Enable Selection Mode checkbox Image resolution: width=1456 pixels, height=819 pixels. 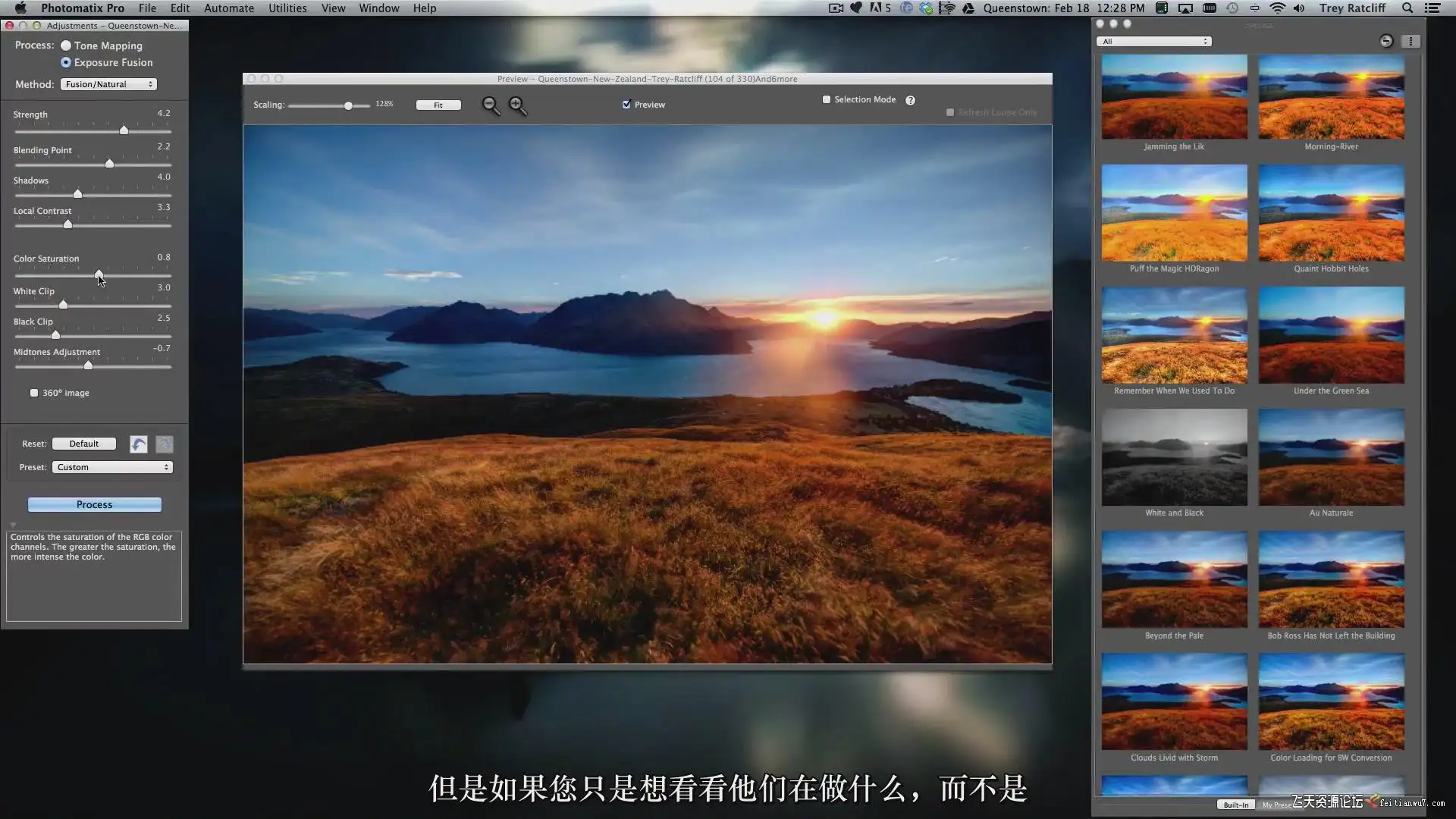pyautogui.click(x=827, y=99)
